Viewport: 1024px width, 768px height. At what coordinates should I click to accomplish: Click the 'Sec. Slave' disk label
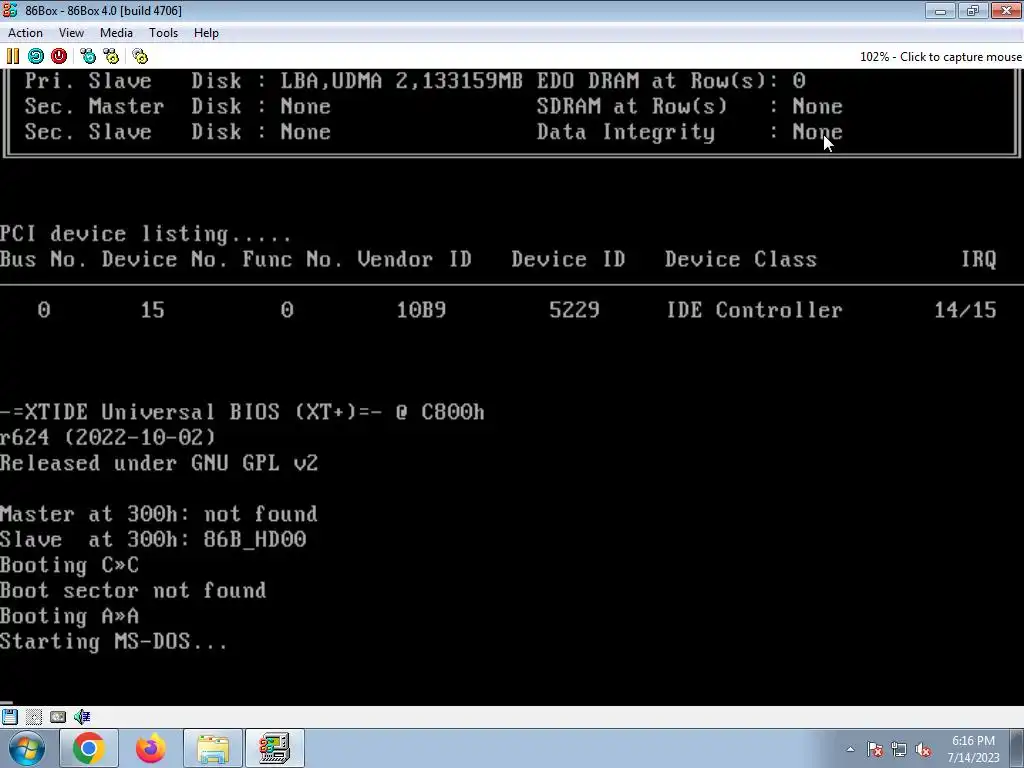click(x=88, y=131)
